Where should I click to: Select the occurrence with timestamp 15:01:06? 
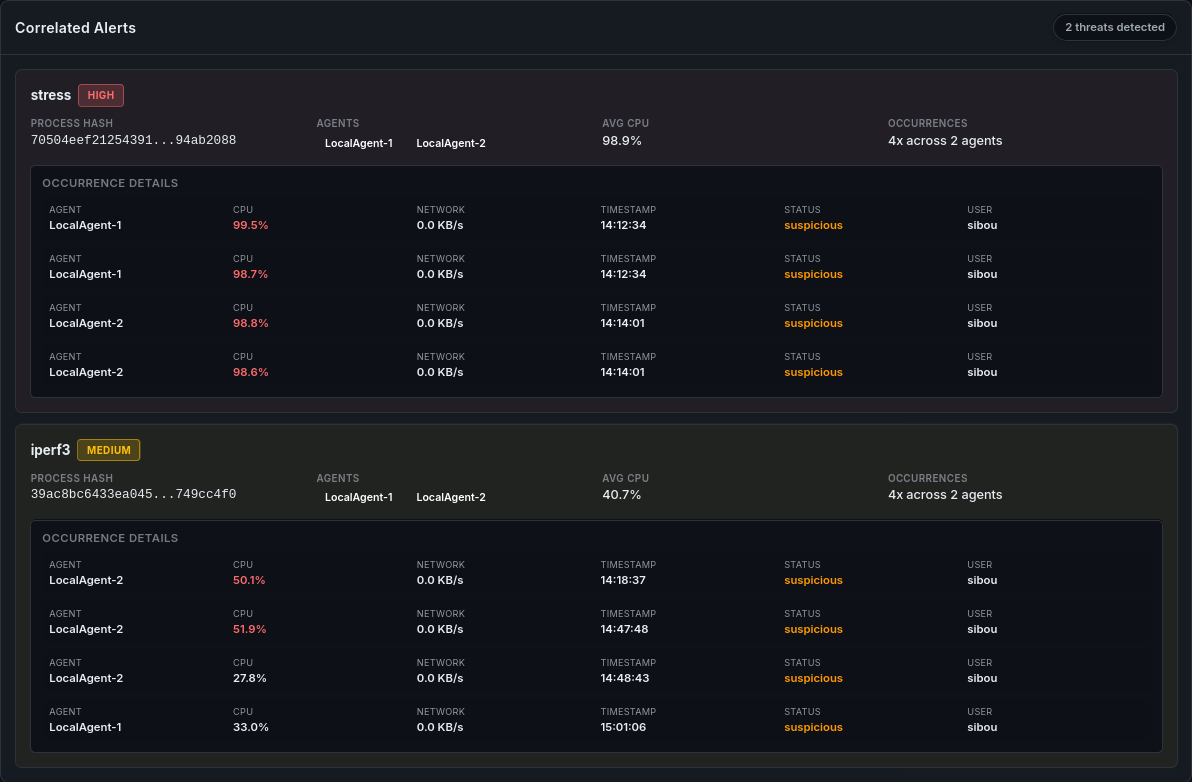coord(623,727)
